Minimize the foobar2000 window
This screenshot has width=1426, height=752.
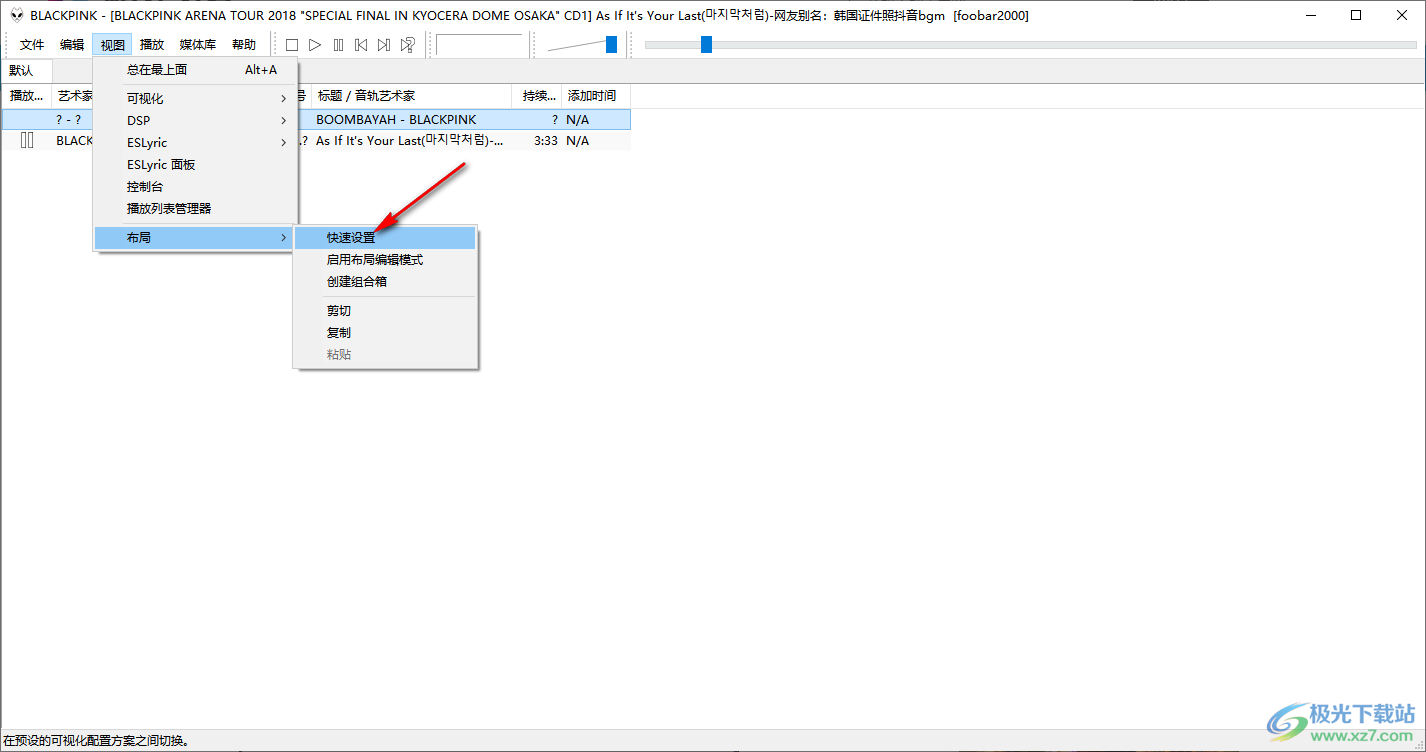click(x=1309, y=15)
